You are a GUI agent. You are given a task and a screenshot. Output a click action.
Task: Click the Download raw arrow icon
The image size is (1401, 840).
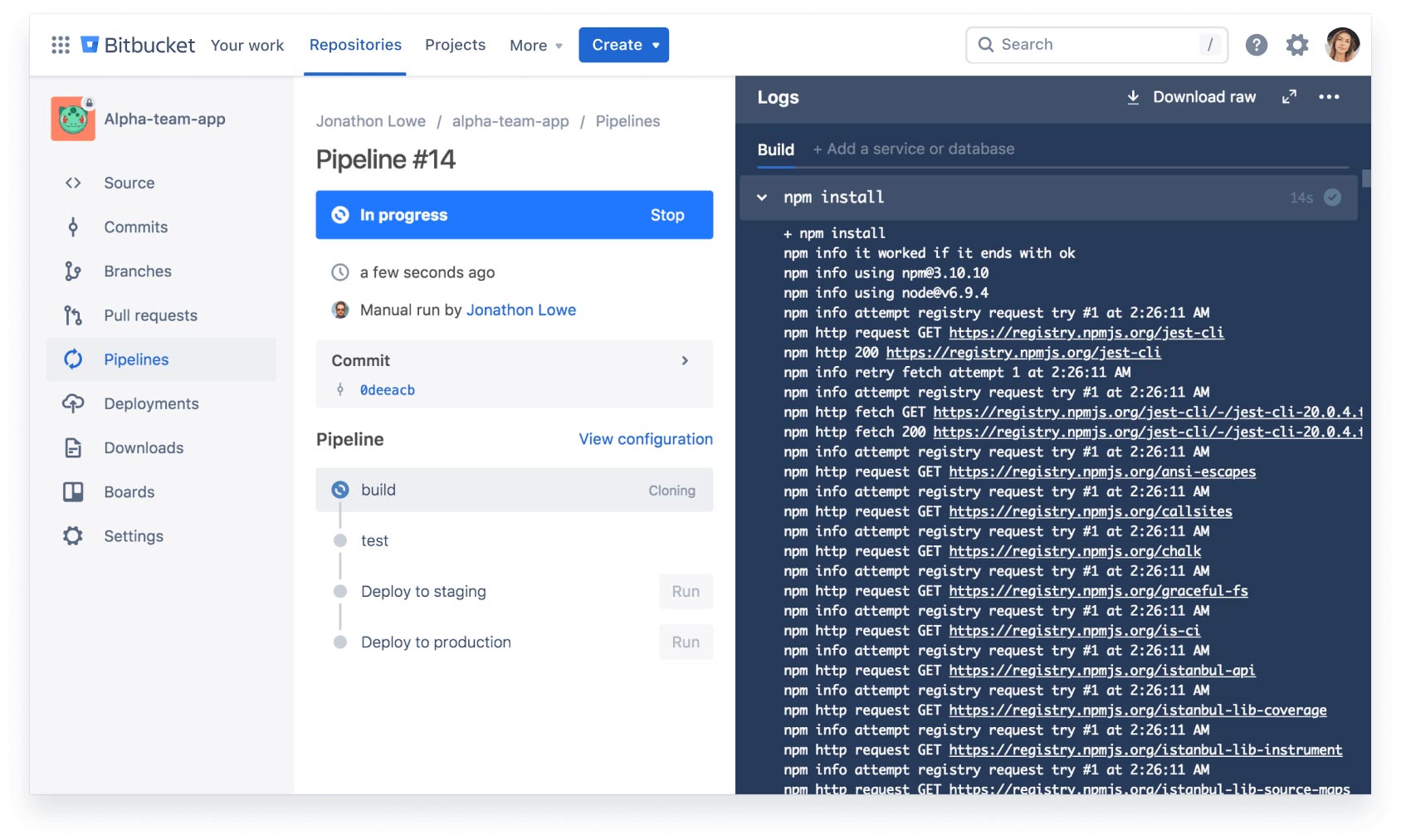pos(1133,97)
